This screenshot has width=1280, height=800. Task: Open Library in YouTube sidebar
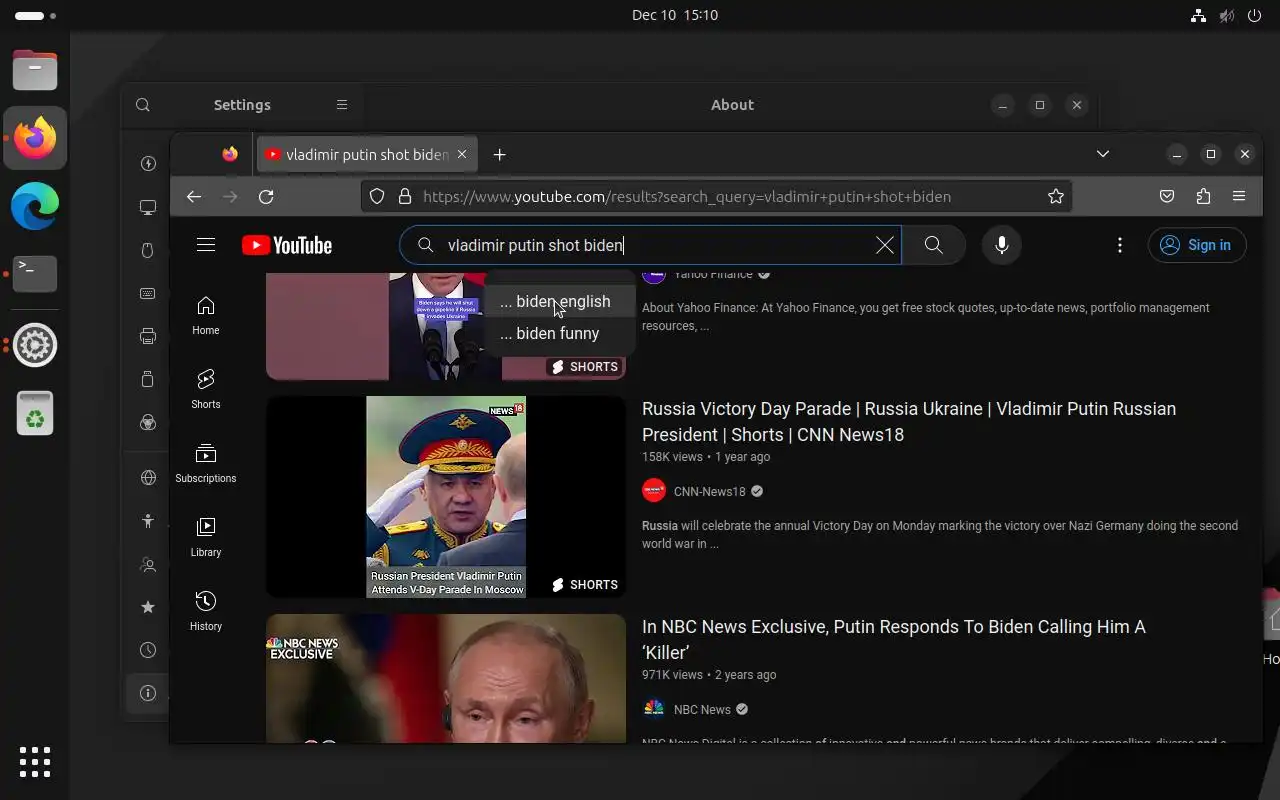click(206, 537)
